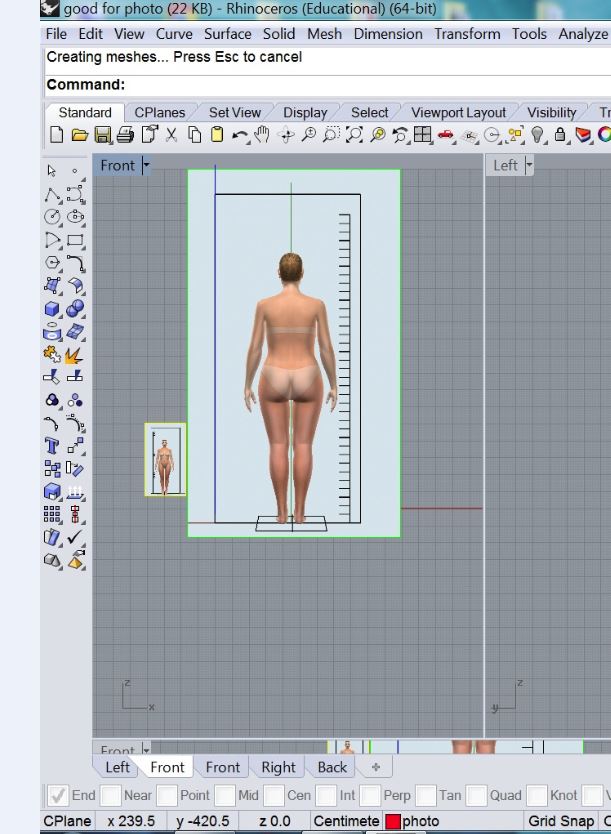Select the Rectangle tool in side toolbar

click(x=75, y=240)
